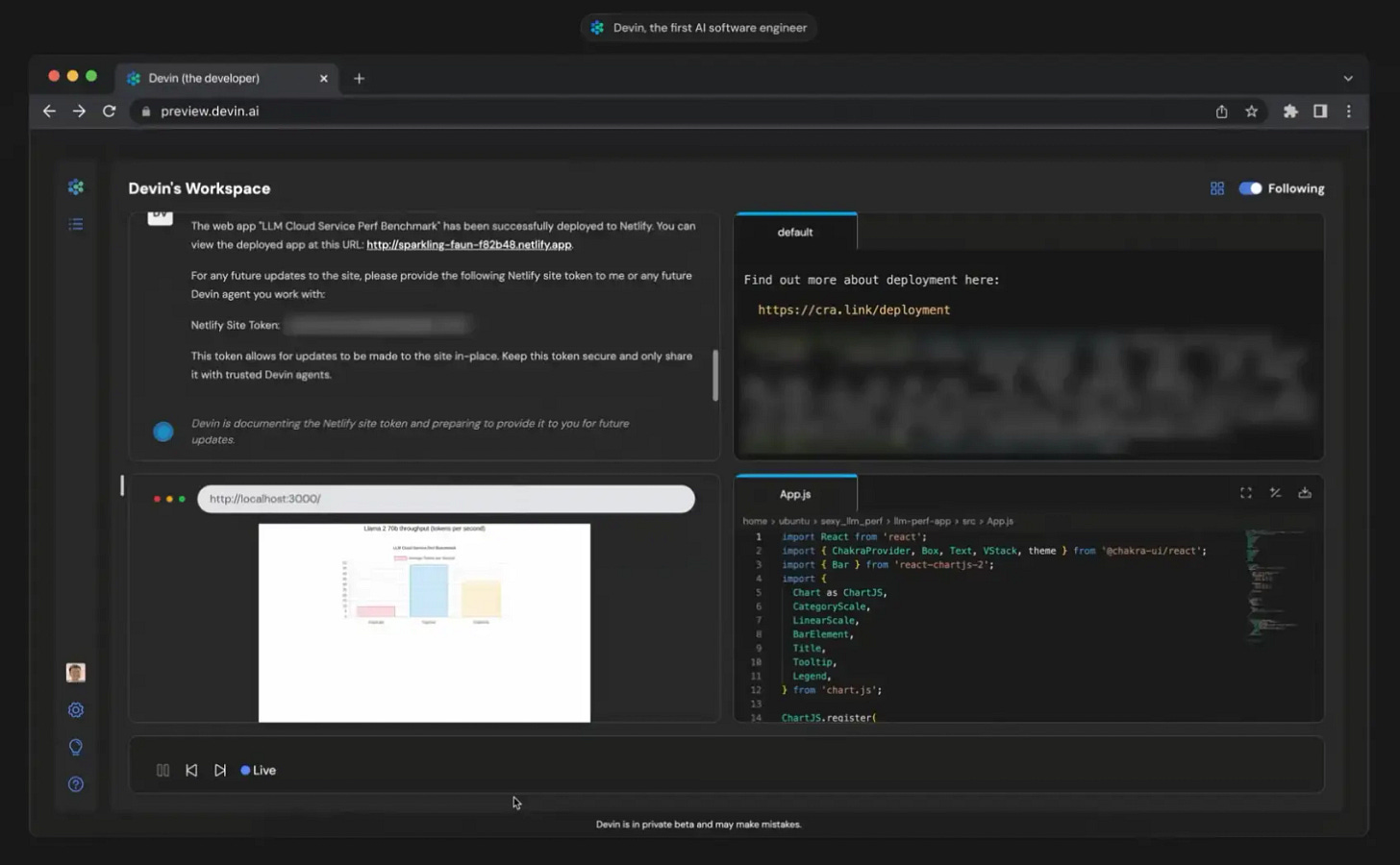Open the sessions list icon in sidebar
This screenshot has width=1400, height=865.
(x=76, y=224)
